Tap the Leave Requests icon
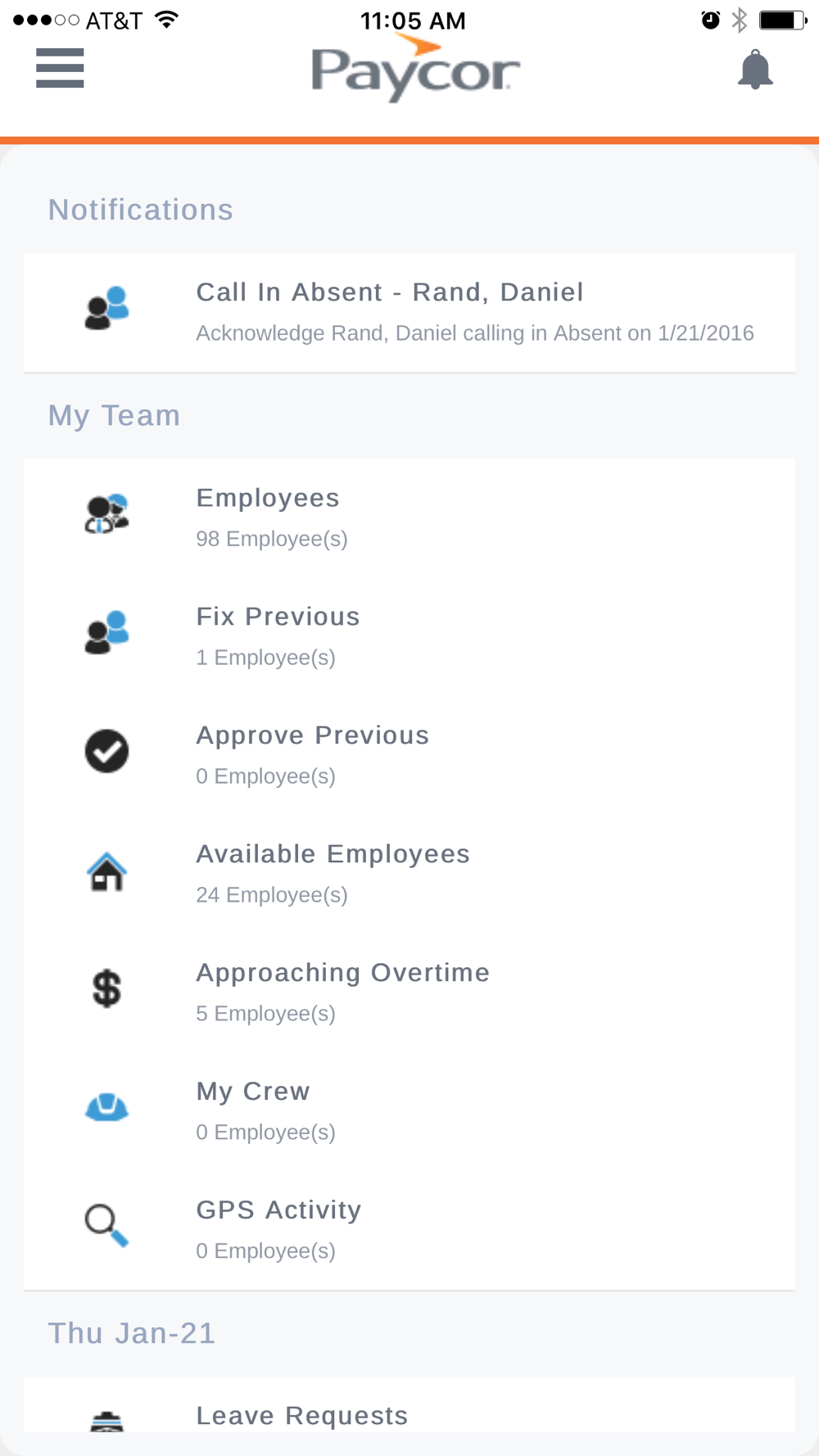 pyautogui.click(x=106, y=1422)
